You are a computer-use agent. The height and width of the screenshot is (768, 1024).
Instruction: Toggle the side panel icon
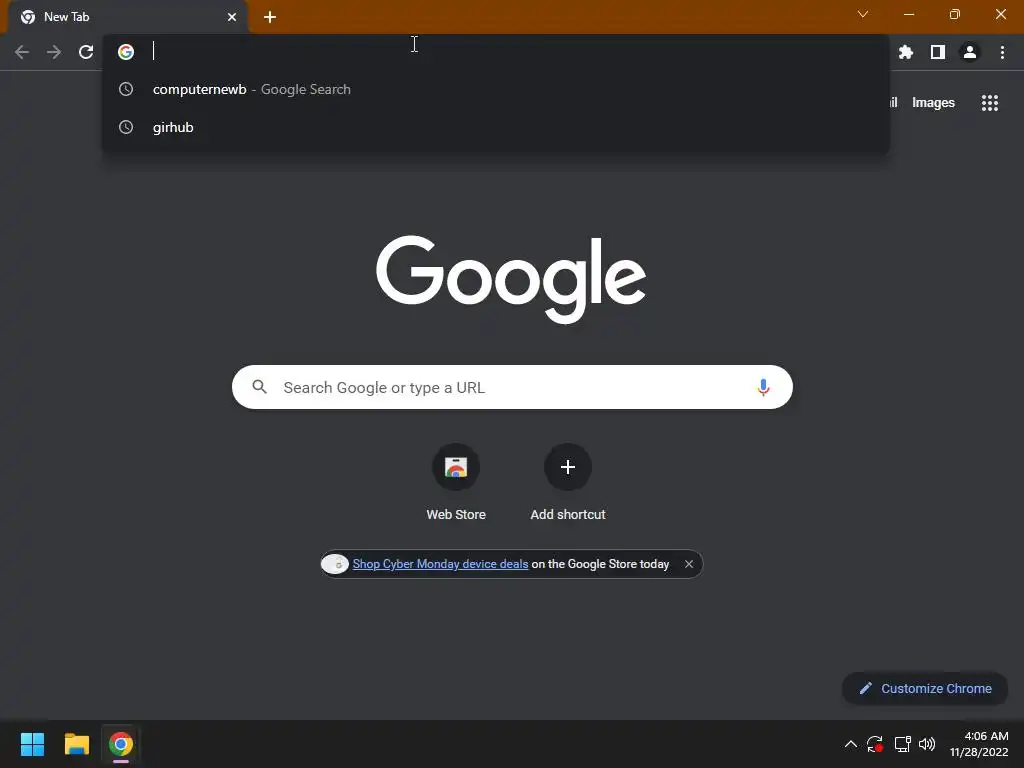coord(938,52)
